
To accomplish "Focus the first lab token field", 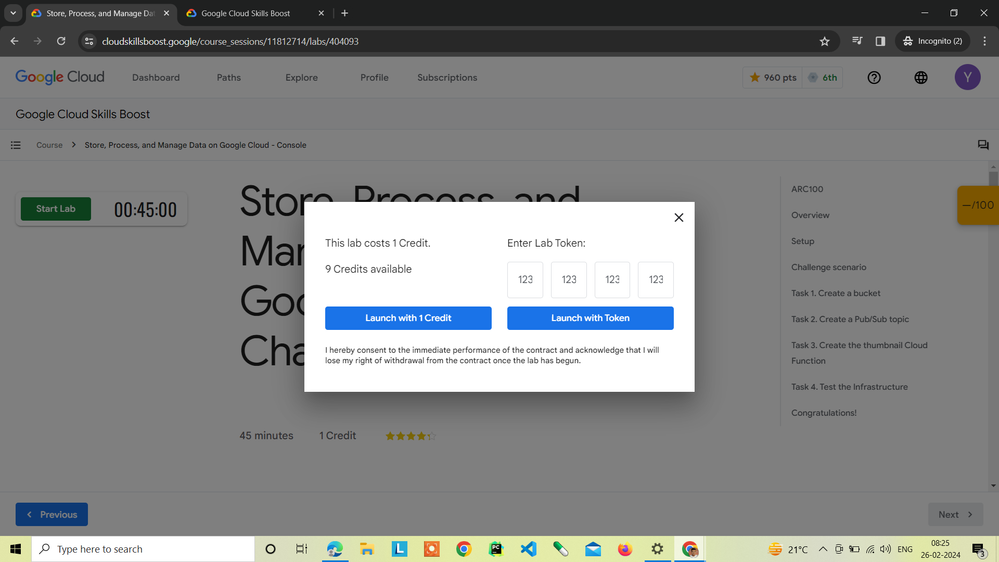I will [525, 280].
